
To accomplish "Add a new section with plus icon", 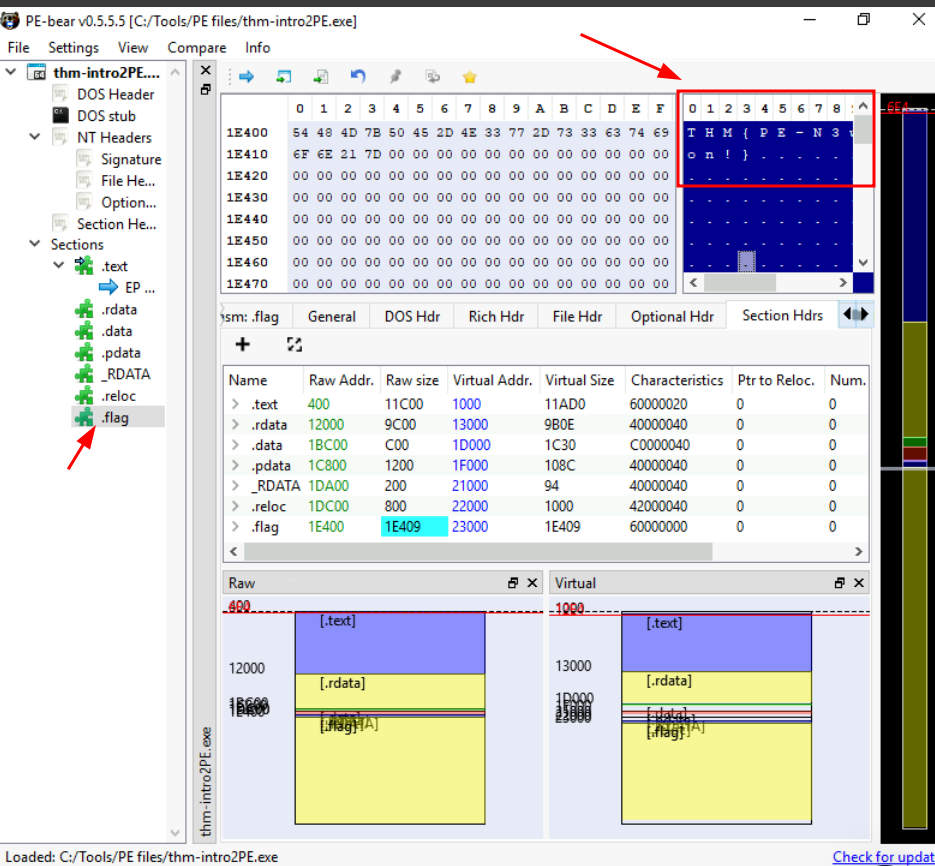I will click(243, 344).
